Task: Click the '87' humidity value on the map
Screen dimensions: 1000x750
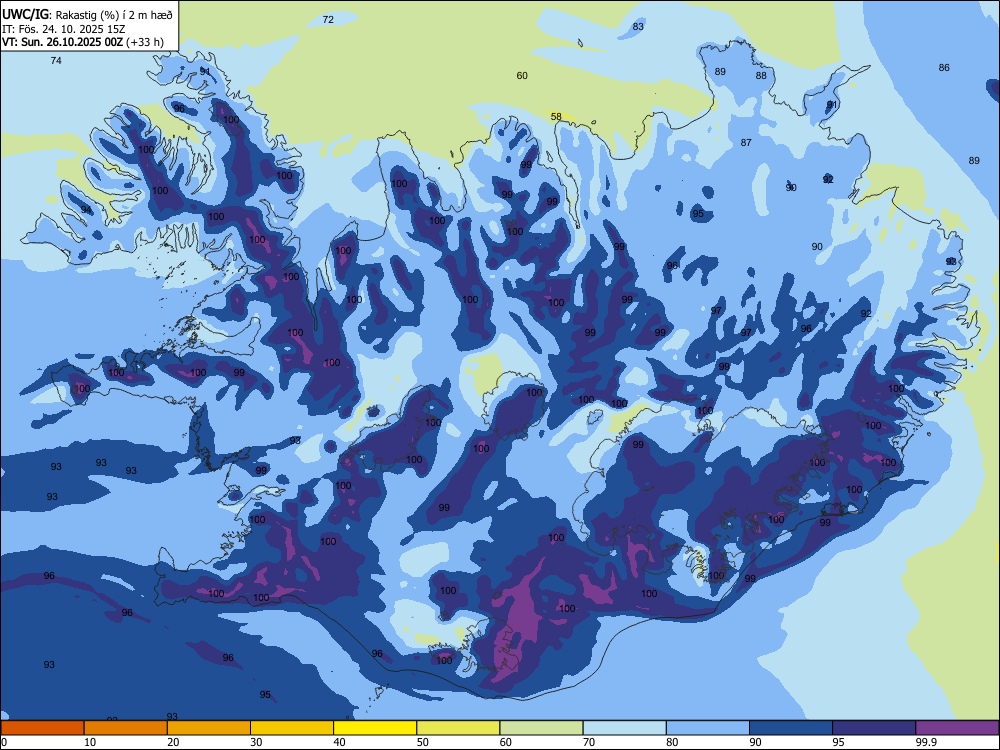Action: [746, 143]
